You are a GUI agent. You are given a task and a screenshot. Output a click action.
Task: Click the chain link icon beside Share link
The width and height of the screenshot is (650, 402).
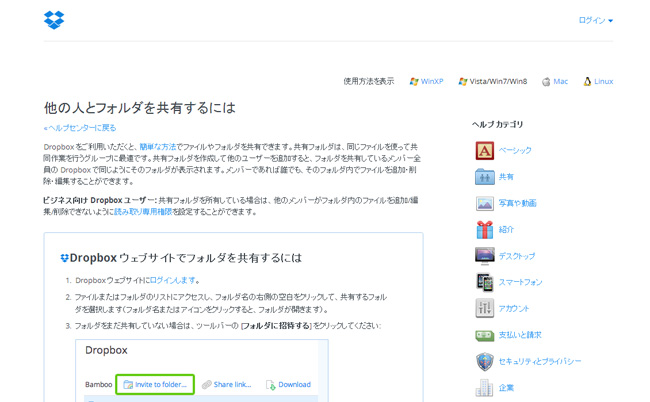pos(206,385)
